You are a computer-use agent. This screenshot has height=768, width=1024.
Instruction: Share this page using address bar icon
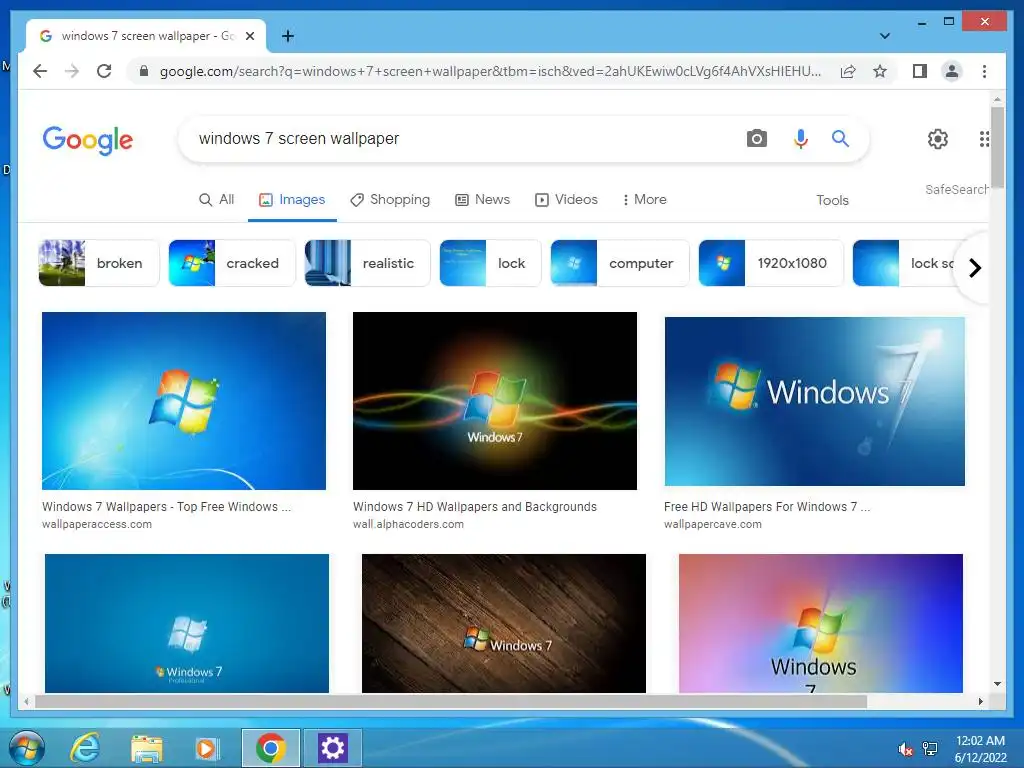point(848,71)
